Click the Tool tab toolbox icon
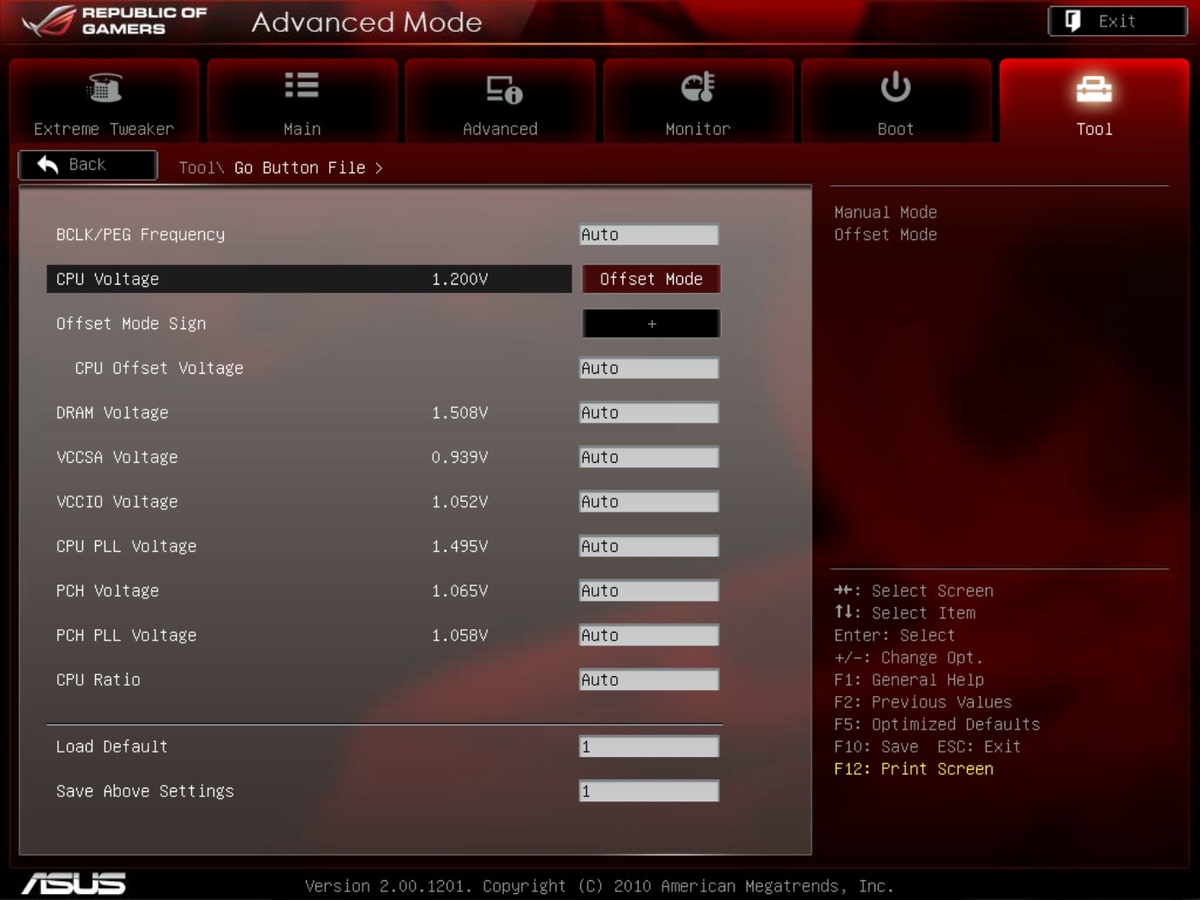 click(1094, 90)
